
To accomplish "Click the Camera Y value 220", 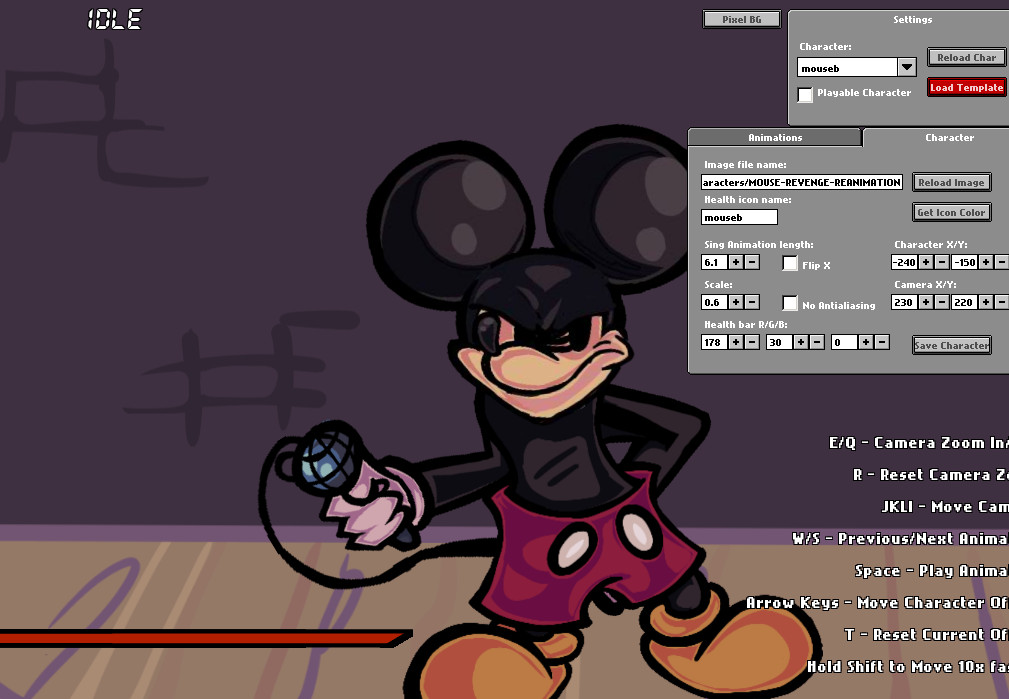I will click(x=964, y=302).
